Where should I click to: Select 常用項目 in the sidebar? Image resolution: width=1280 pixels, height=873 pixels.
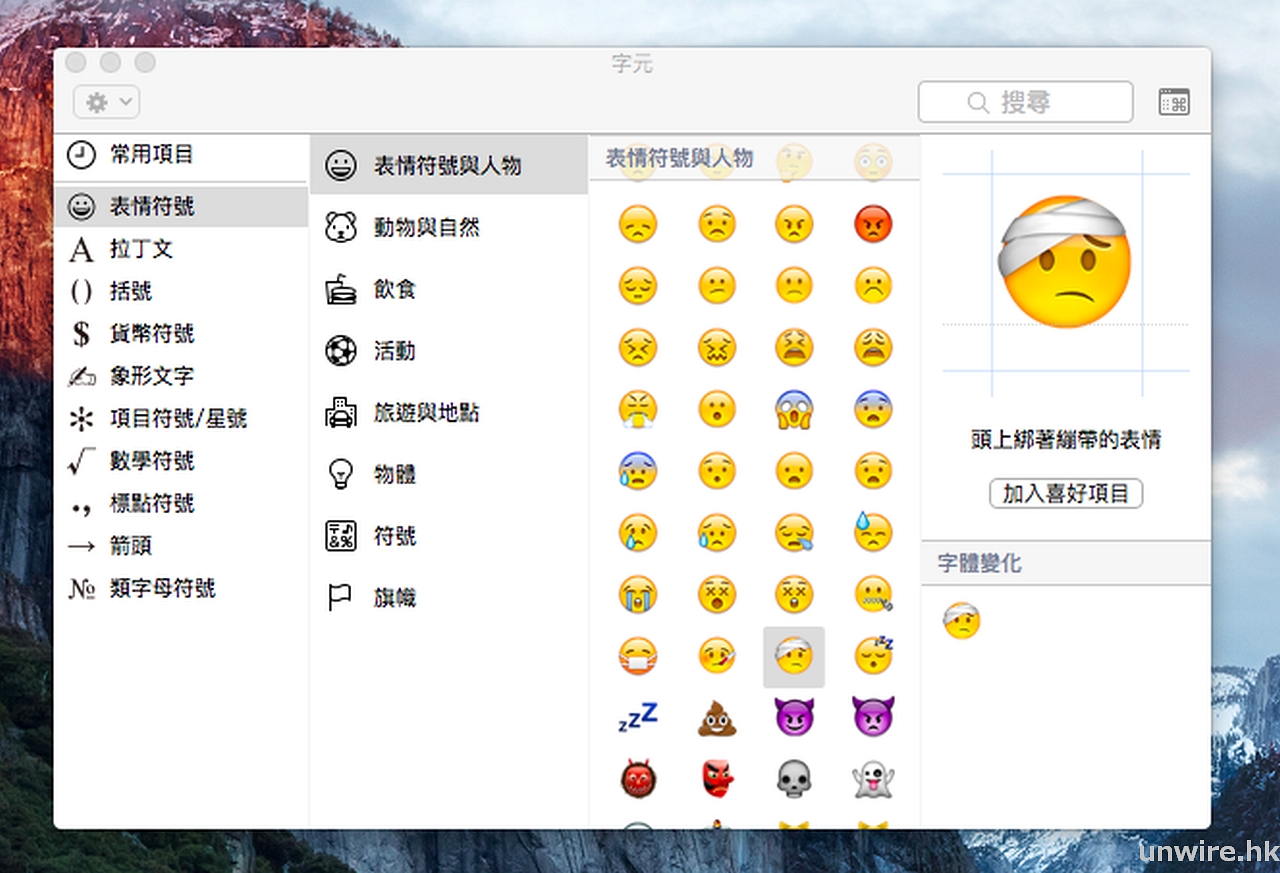151,155
